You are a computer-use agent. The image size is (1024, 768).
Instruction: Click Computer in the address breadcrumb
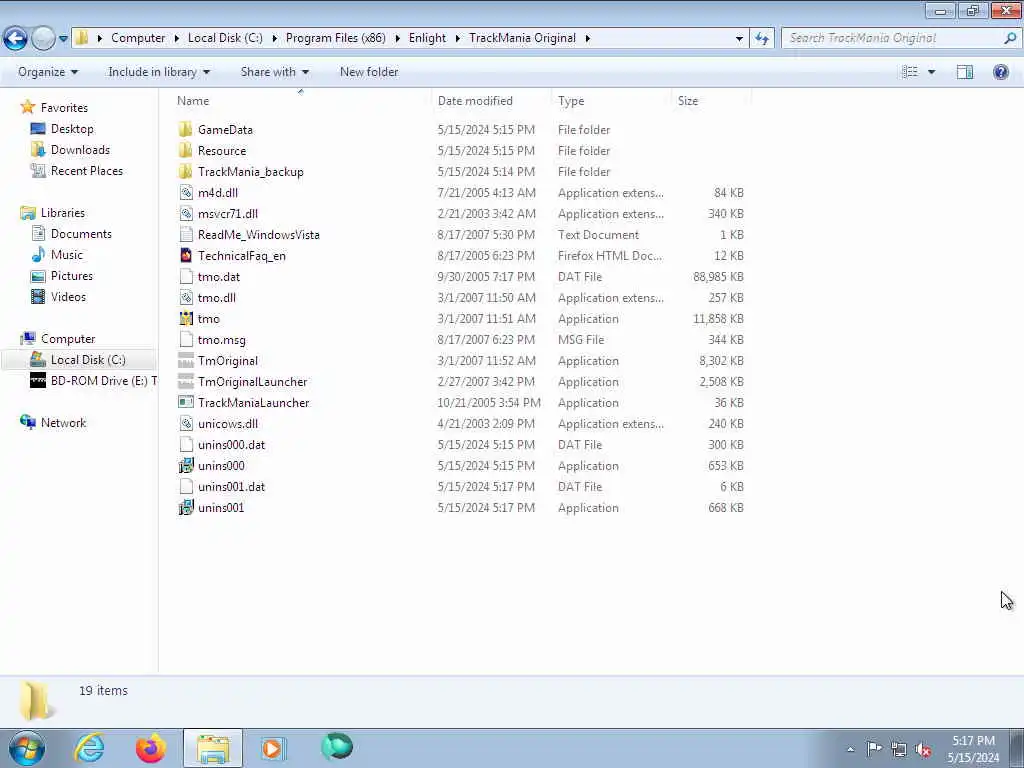pos(138,38)
